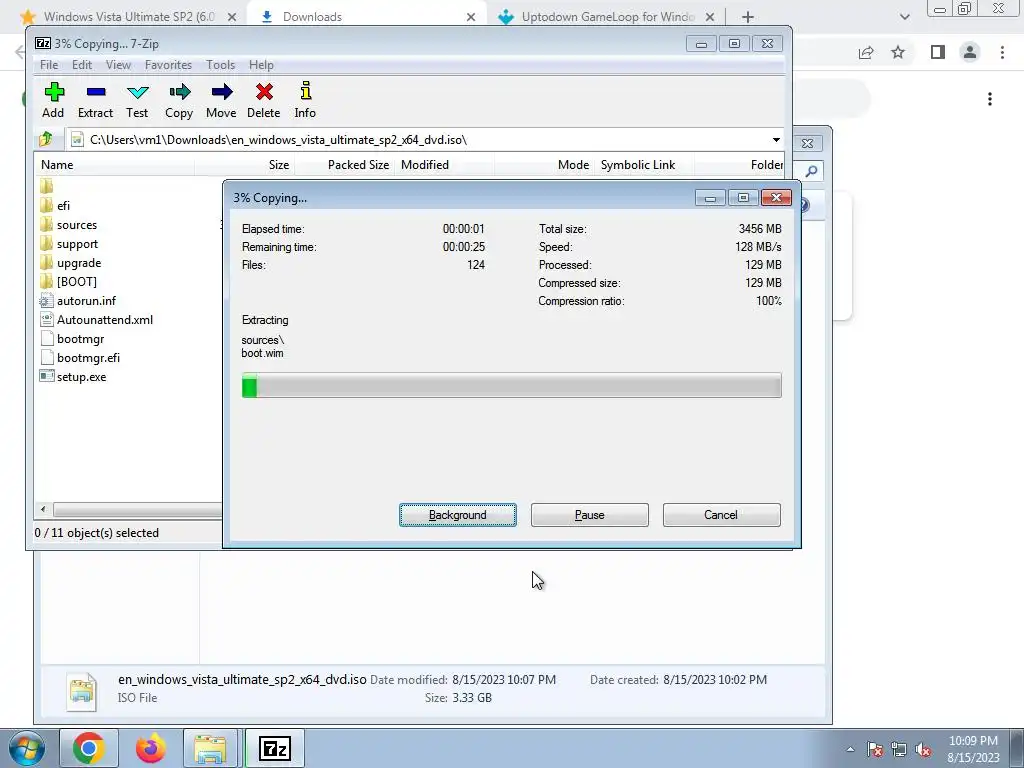Viewport: 1024px width, 768px height.
Task: Sort by the Name column header
Action: click(x=114, y=165)
